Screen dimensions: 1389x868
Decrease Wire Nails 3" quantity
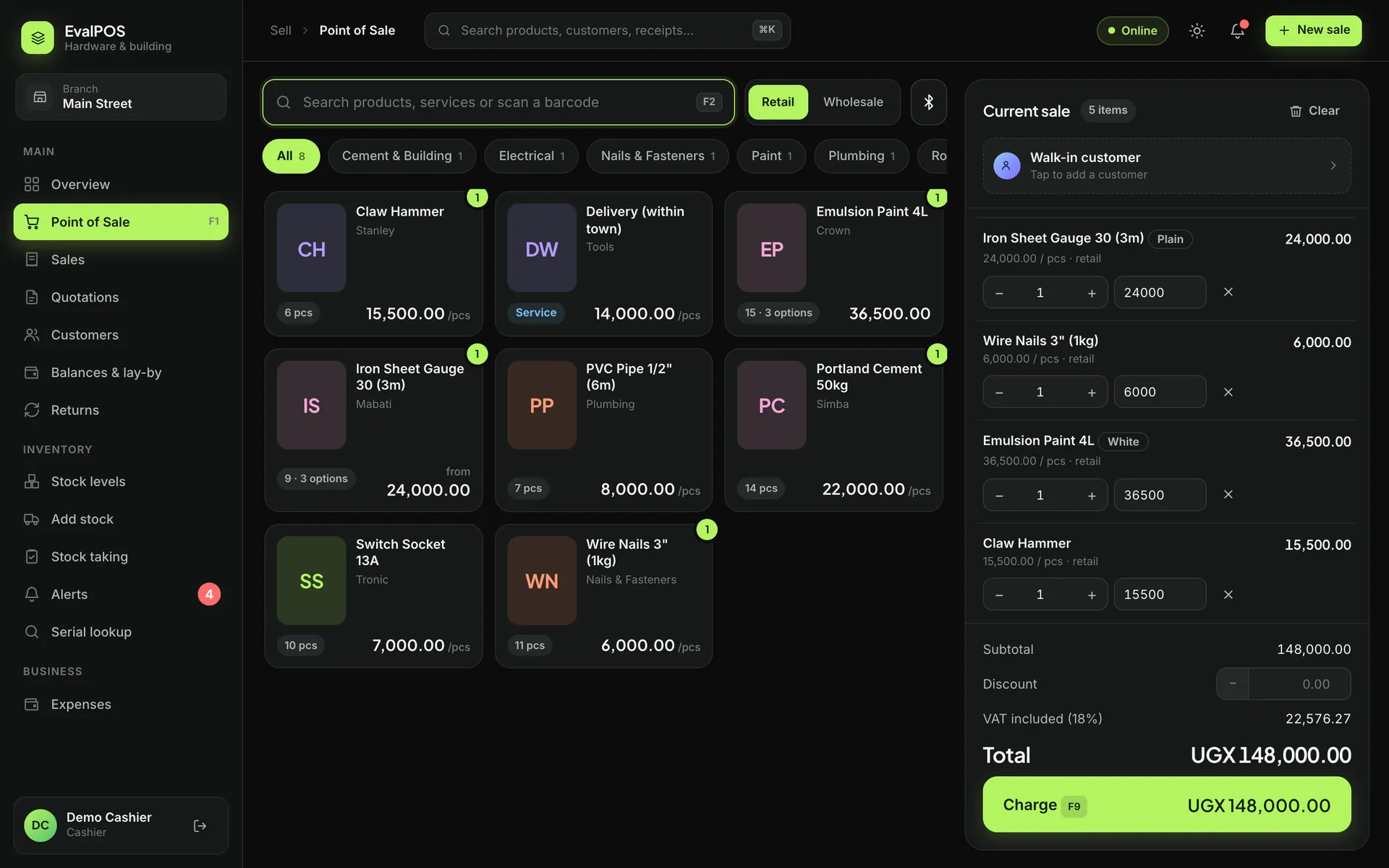pos(999,392)
